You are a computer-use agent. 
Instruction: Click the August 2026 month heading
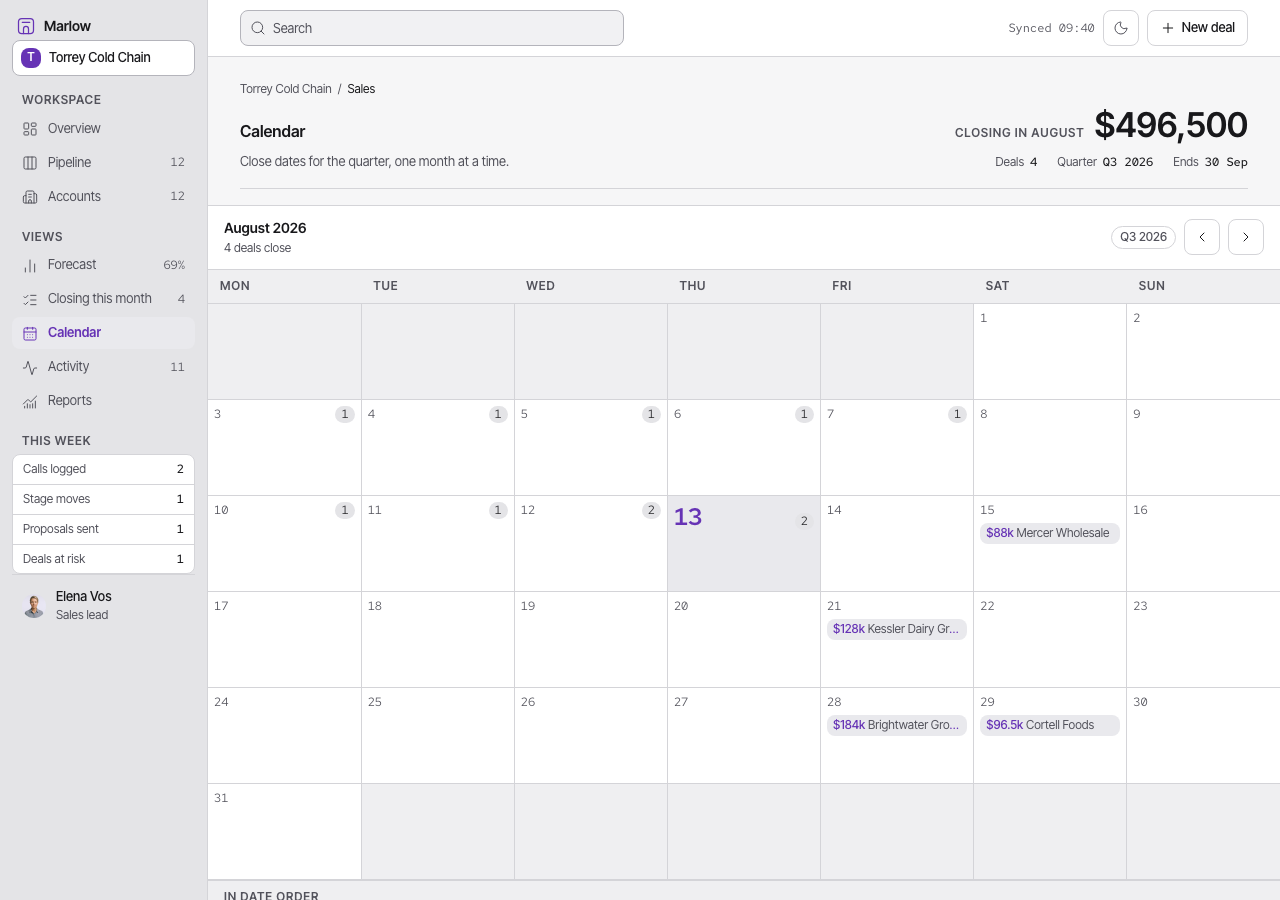pos(265,228)
